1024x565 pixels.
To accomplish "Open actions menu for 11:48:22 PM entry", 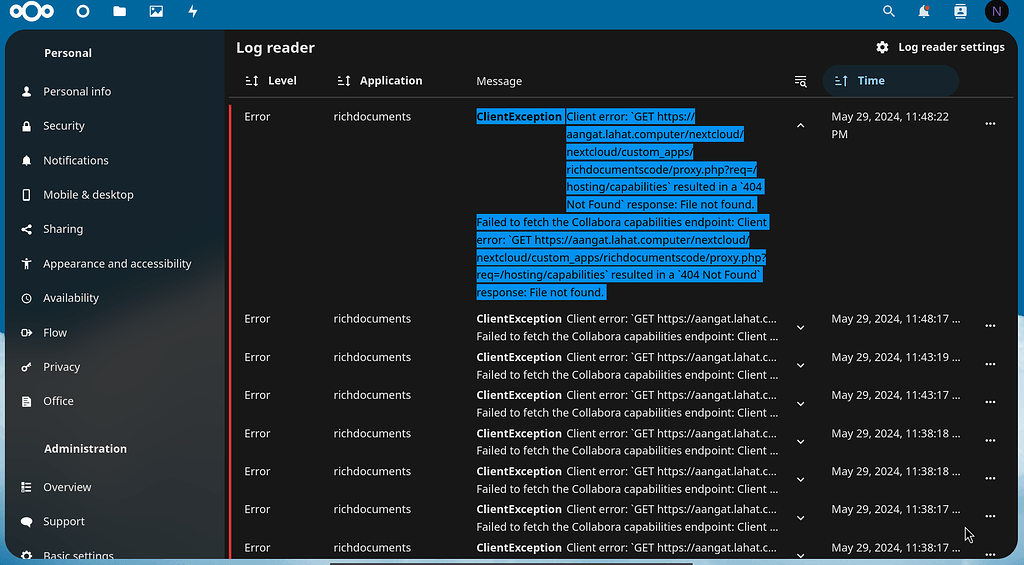I will [x=990, y=123].
